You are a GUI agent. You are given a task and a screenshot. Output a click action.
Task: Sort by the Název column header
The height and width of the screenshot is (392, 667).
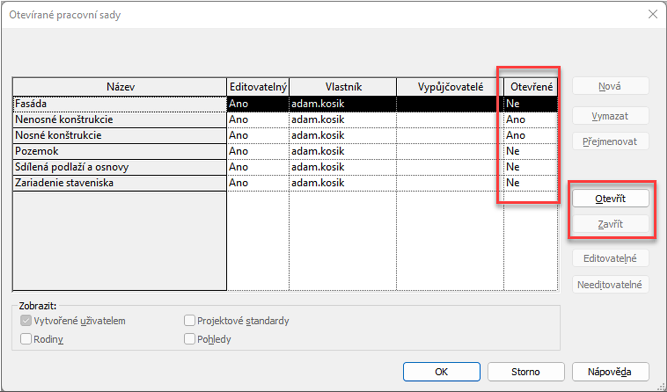pos(120,87)
